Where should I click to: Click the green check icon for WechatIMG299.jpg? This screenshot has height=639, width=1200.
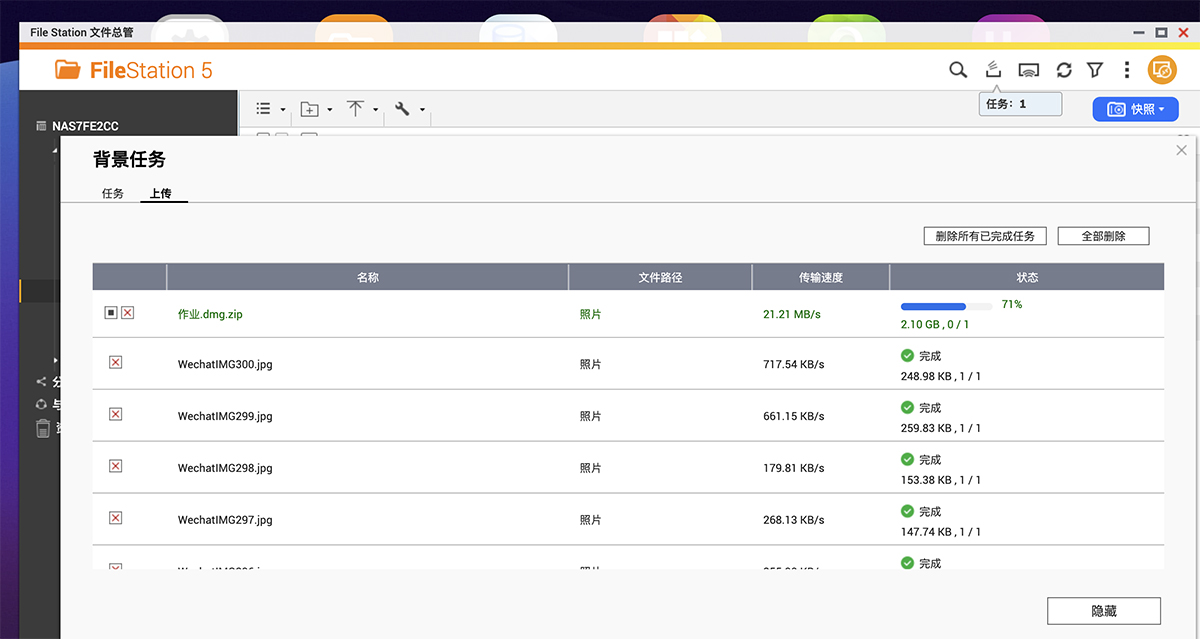(907, 407)
